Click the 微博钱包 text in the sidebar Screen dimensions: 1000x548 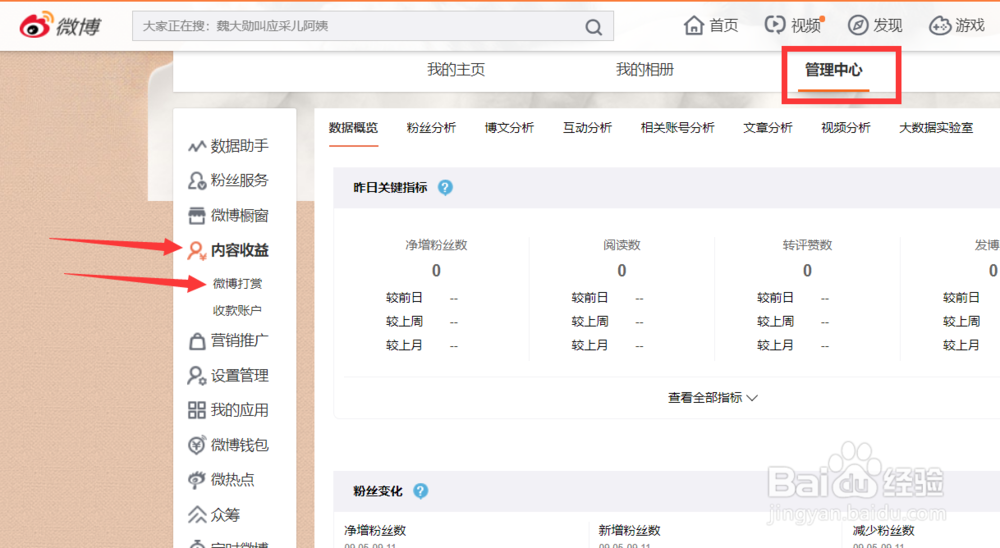click(x=240, y=445)
